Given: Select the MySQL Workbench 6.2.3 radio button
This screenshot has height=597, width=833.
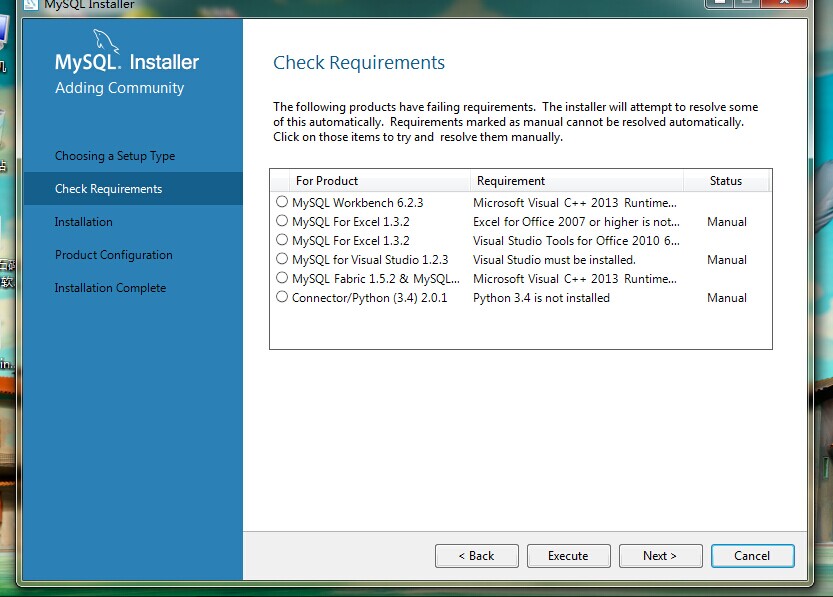Looking at the screenshot, I should 282,202.
